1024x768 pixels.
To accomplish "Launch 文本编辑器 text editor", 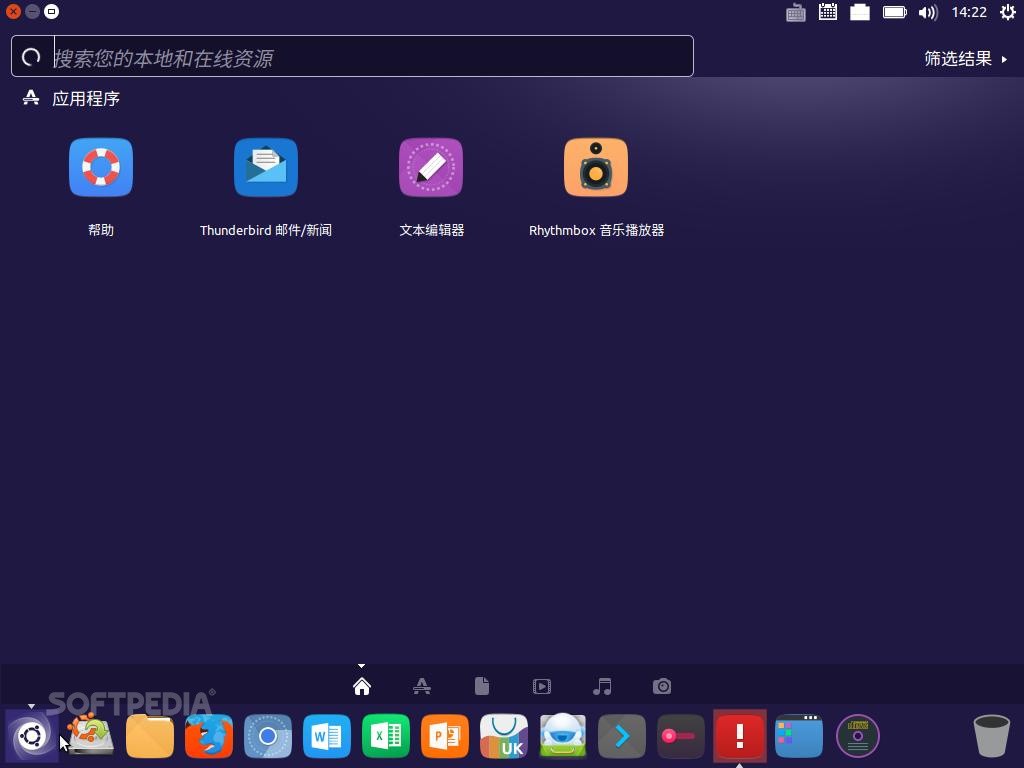I will coord(431,167).
